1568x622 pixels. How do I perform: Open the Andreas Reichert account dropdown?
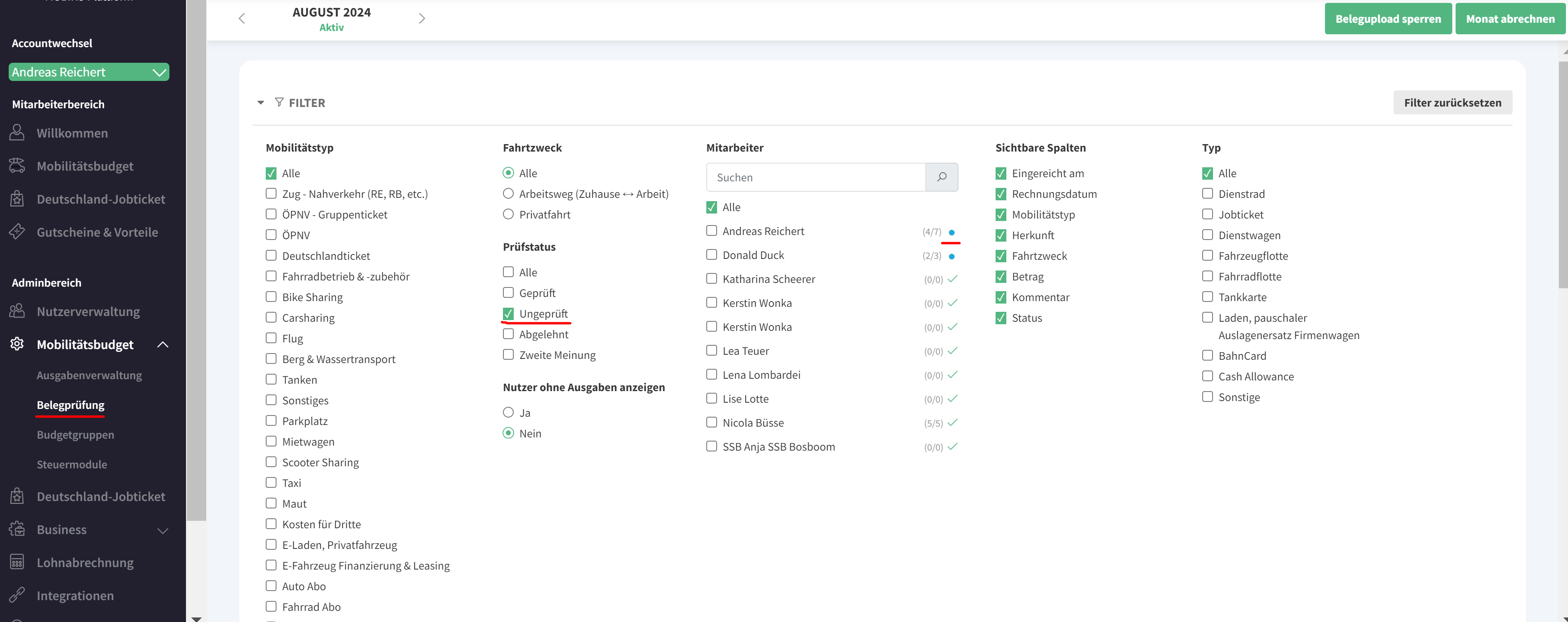tap(89, 72)
